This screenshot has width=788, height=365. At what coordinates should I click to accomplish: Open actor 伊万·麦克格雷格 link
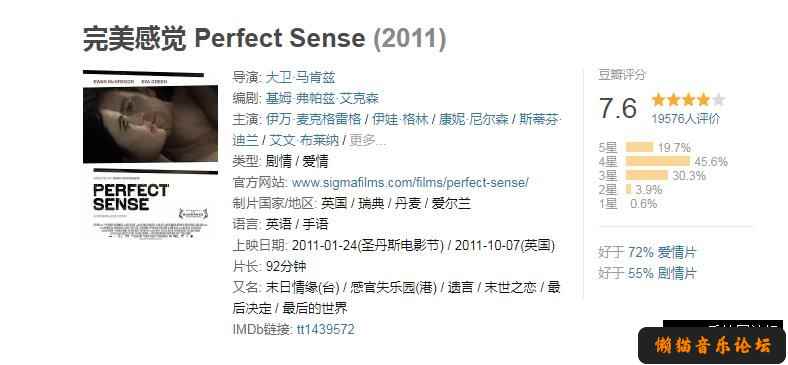314,119
